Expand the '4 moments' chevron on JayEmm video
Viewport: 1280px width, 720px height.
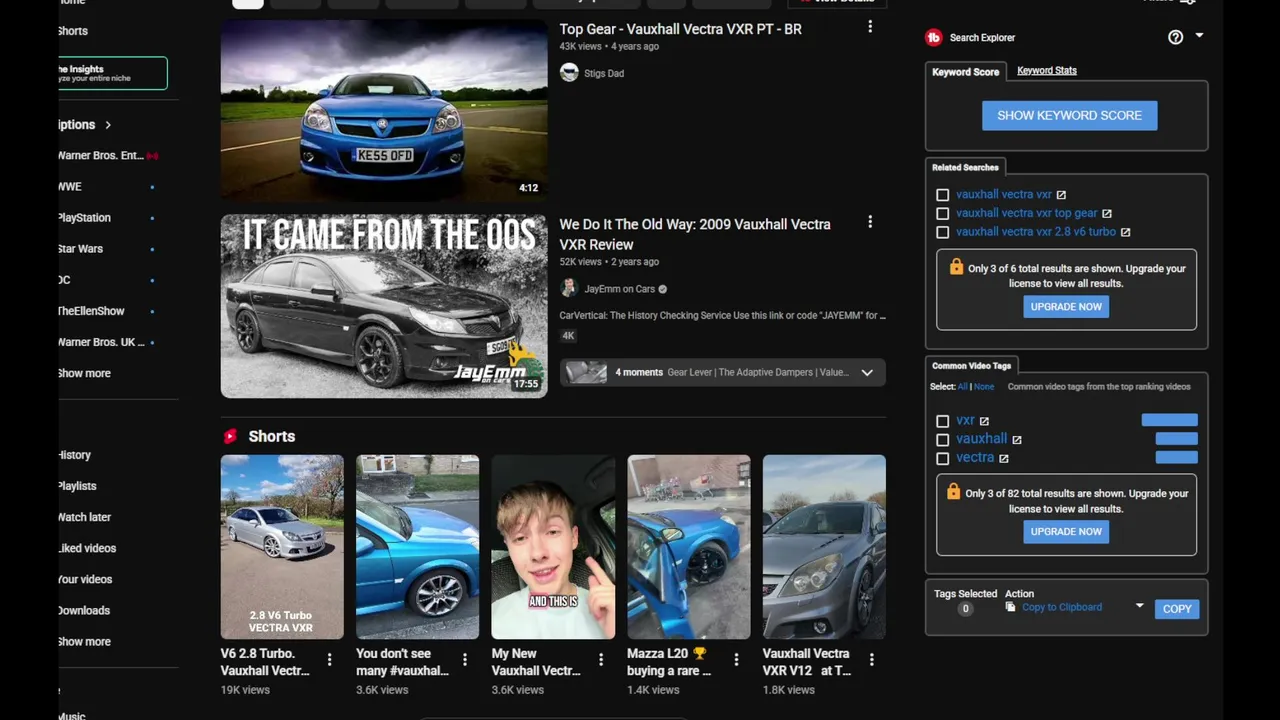867,372
